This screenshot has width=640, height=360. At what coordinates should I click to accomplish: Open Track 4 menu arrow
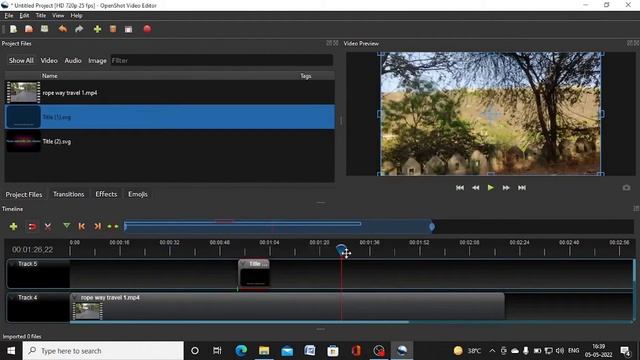12,298
